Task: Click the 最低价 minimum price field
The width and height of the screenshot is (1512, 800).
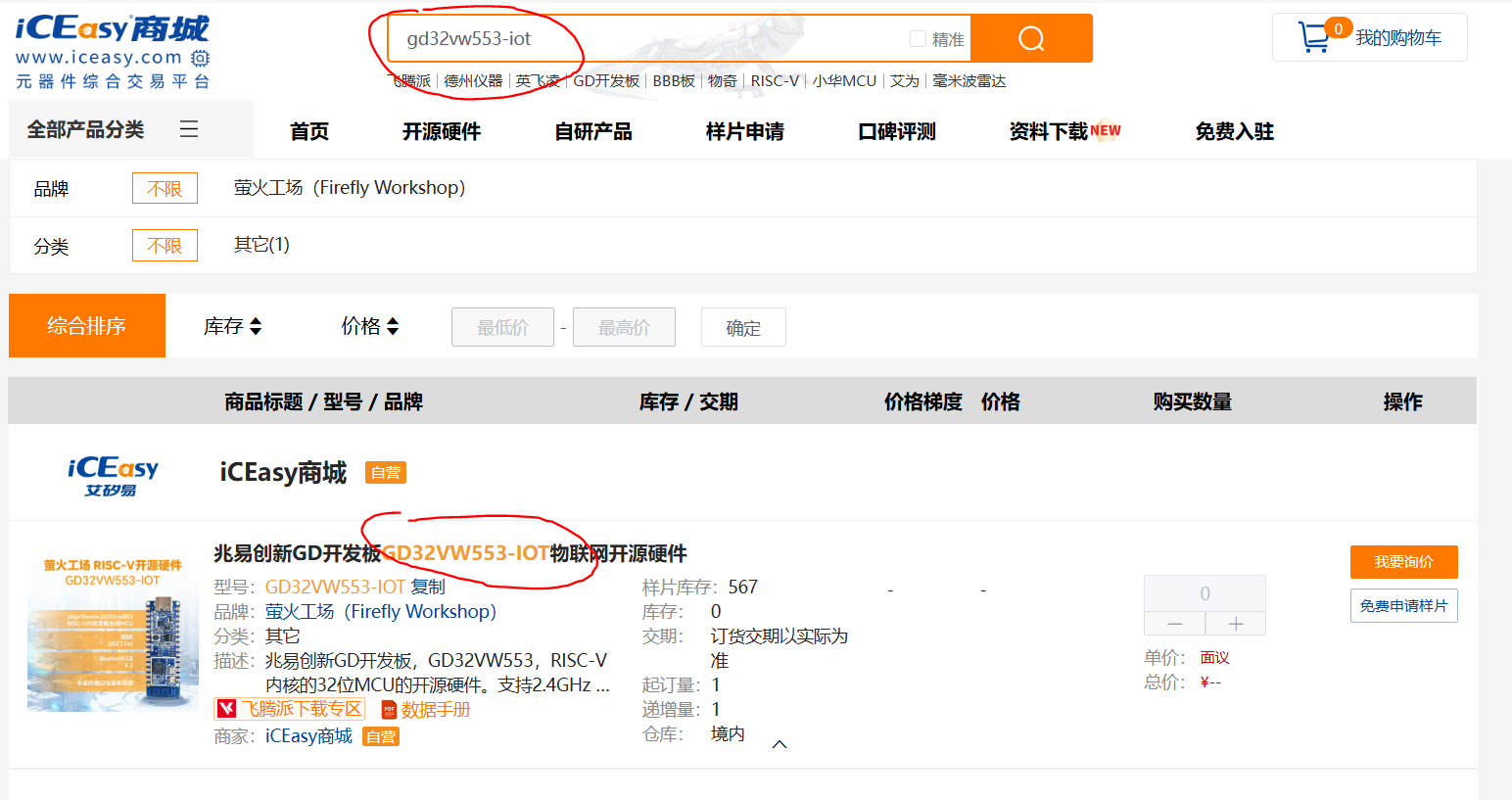Action: click(x=502, y=328)
